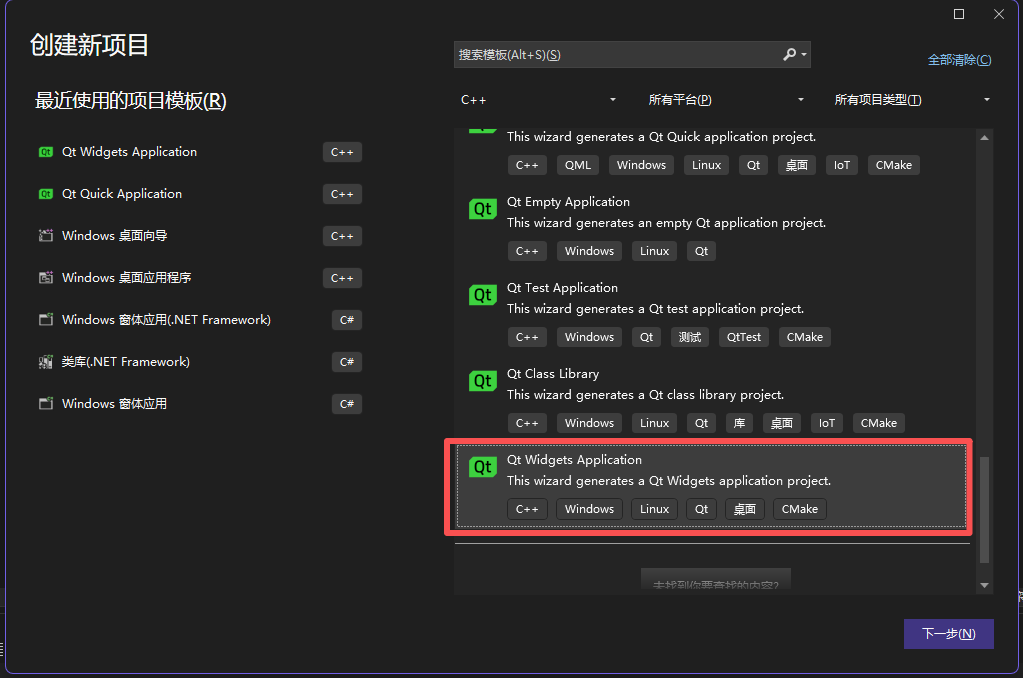Click the Qt Widgets Application icon in recent templates

click(x=45, y=152)
